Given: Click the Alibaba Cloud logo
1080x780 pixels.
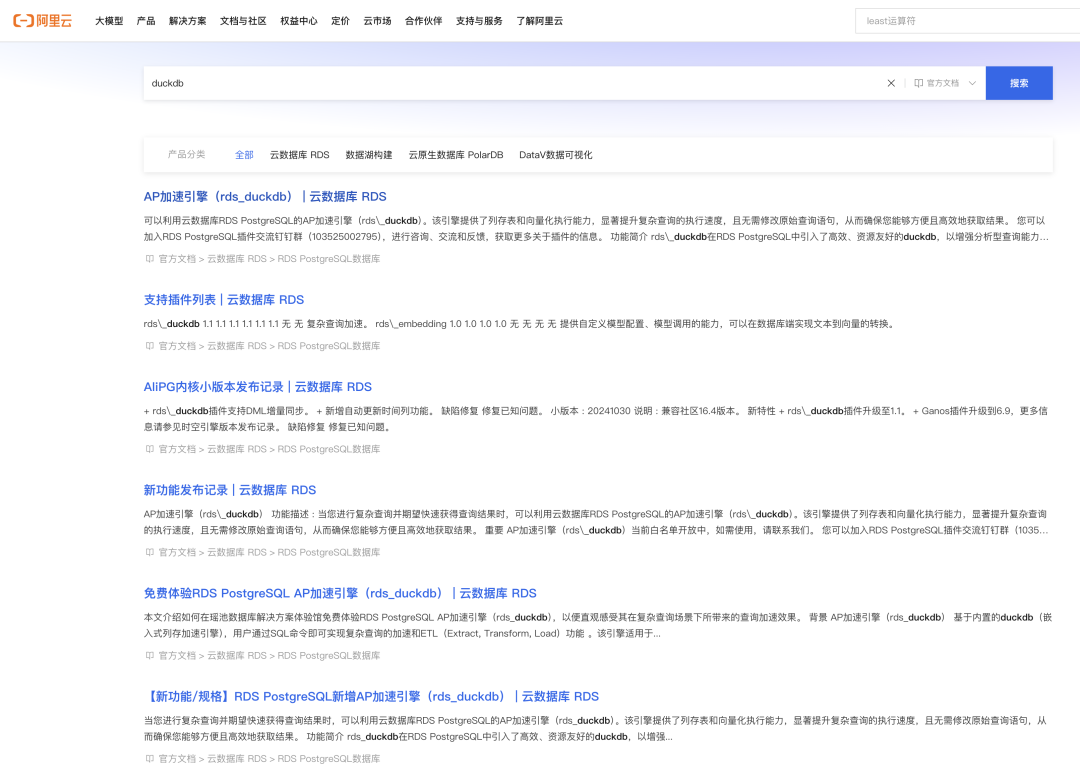Looking at the screenshot, I should (x=43, y=21).
